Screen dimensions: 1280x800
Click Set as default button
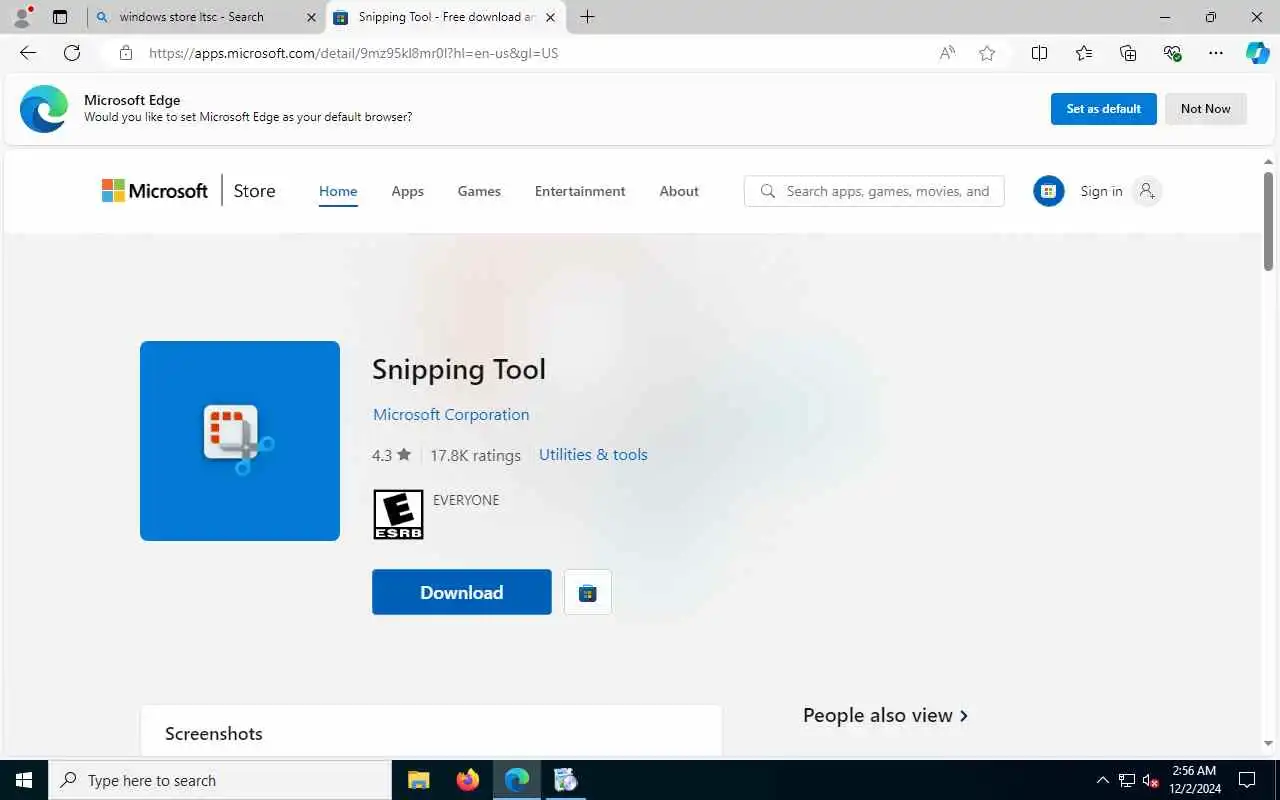tap(1104, 109)
